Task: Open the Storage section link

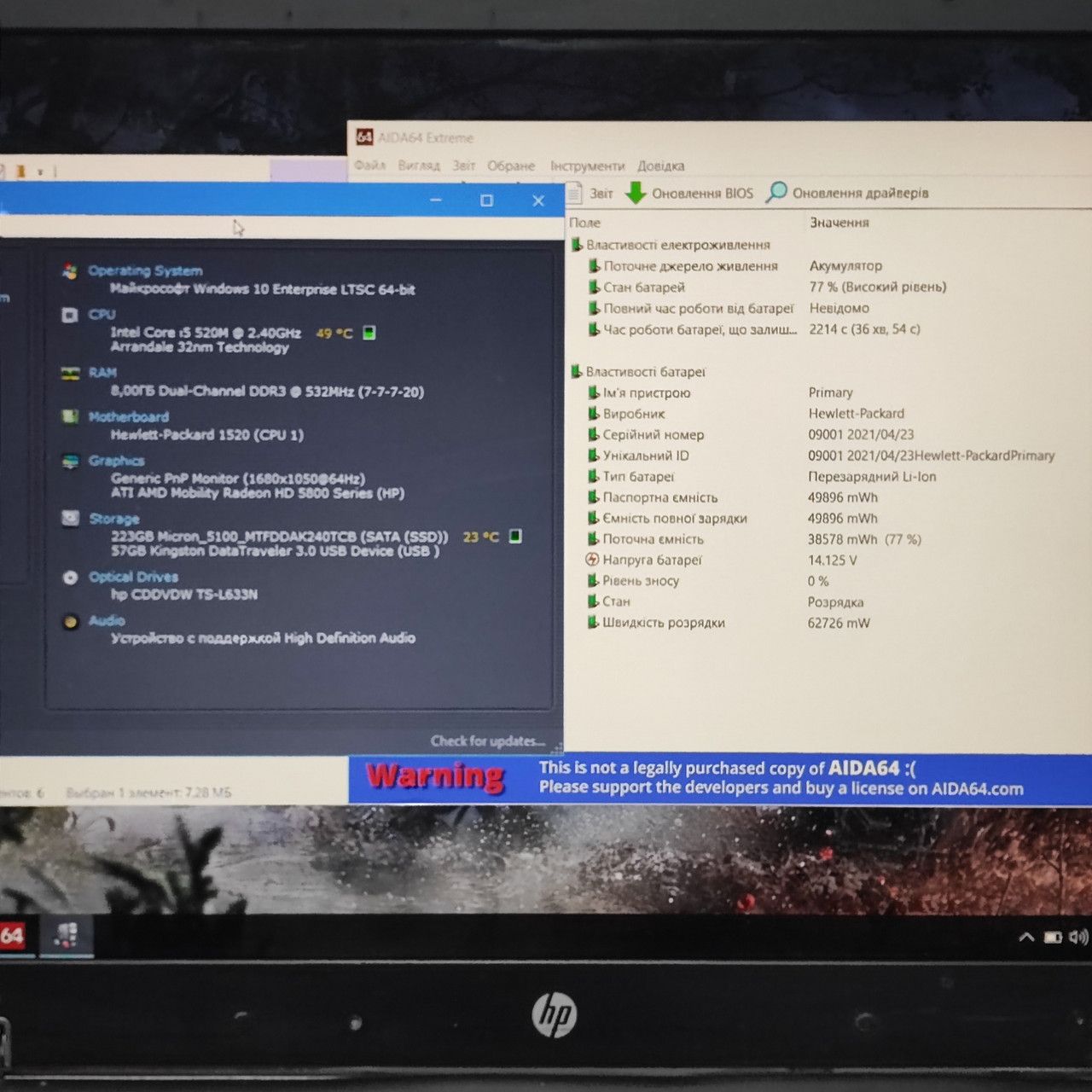Action: [113, 519]
